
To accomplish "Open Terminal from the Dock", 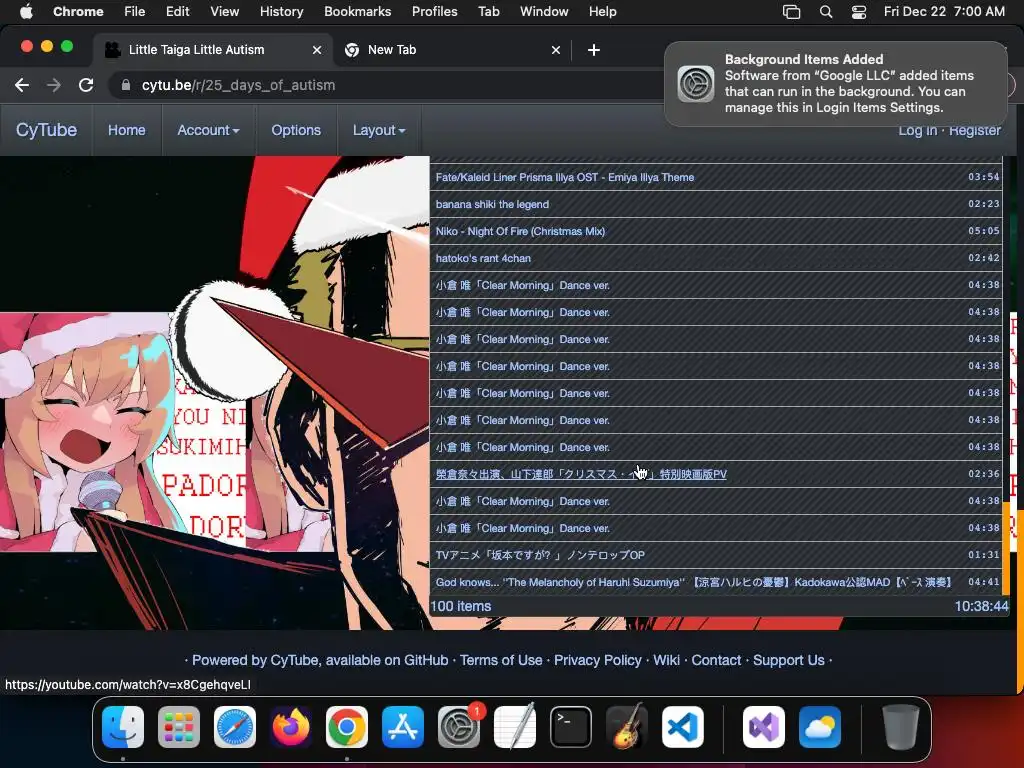I will 571,727.
